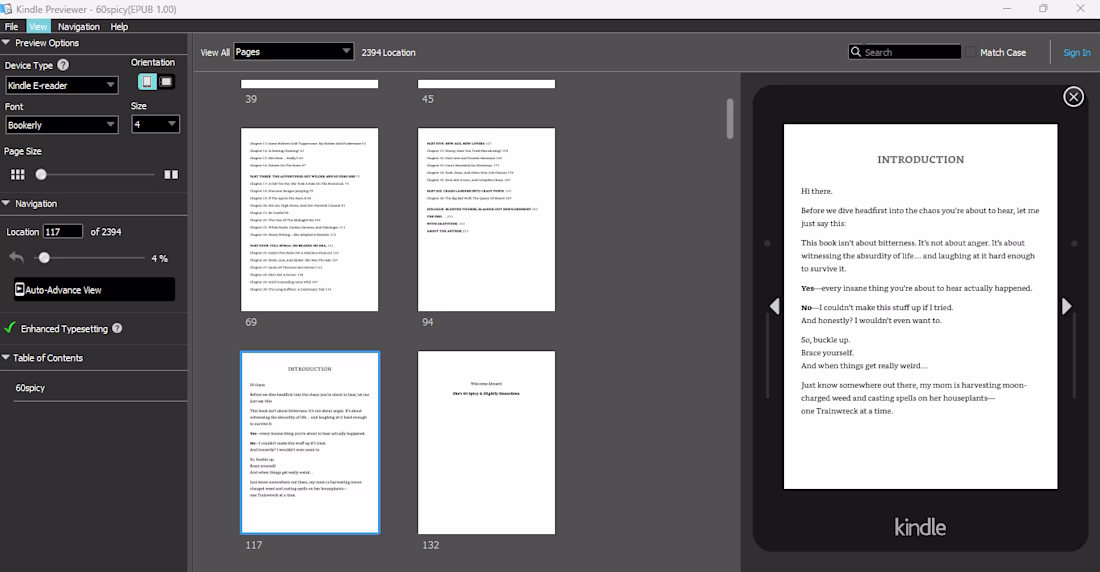Open the Bookerly font dropdown
This screenshot has height=572, width=1100.
62,125
